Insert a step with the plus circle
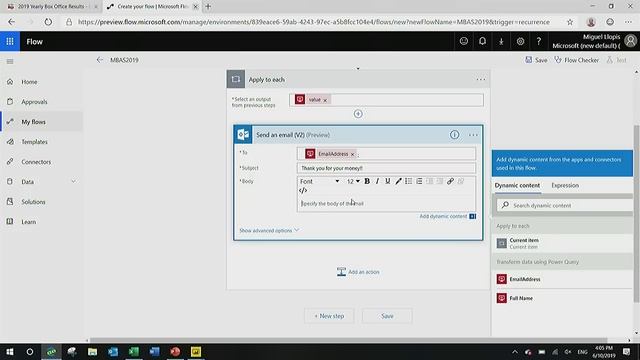640x360 pixels. pyautogui.click(x=358, y=114)
